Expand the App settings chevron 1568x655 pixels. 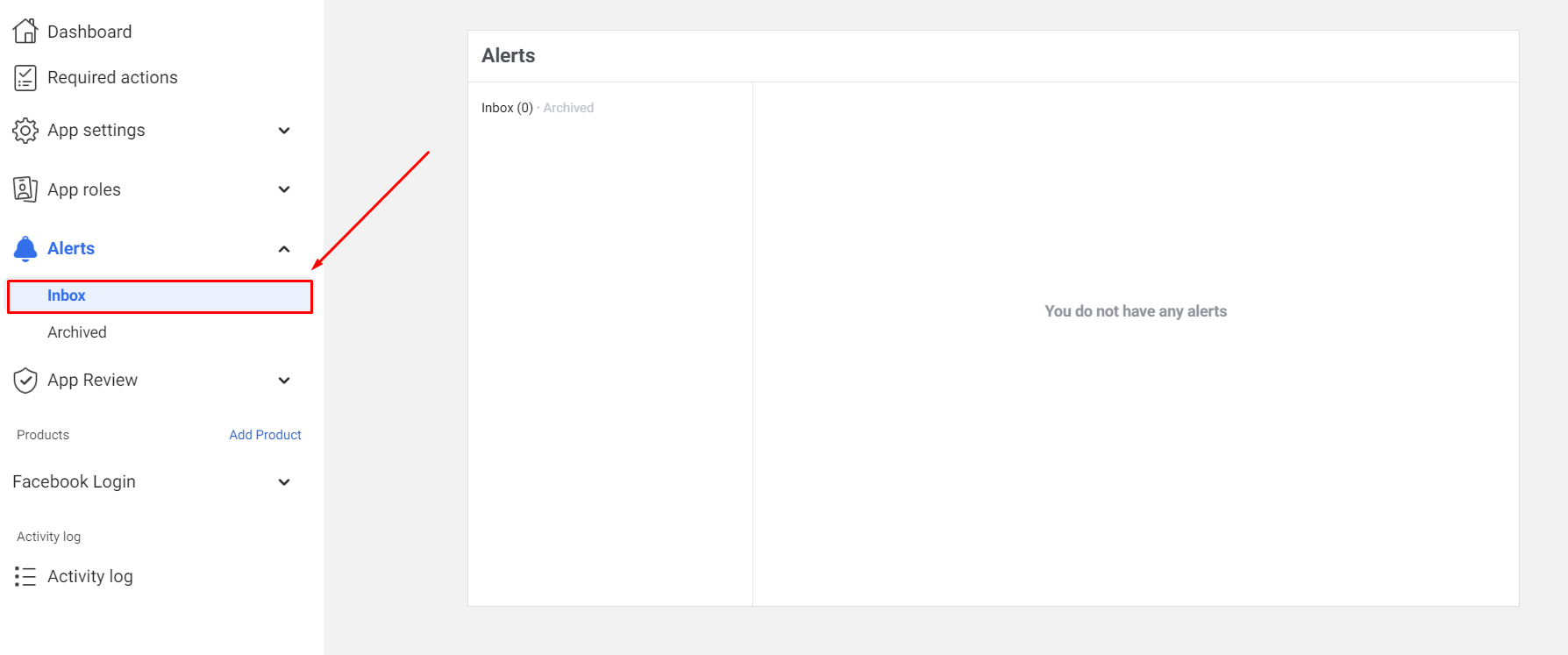click(284, 131)
